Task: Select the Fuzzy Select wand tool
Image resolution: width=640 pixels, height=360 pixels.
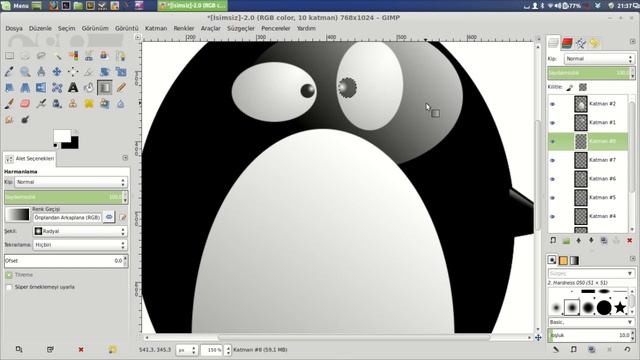Action: [x=57, y=56]
